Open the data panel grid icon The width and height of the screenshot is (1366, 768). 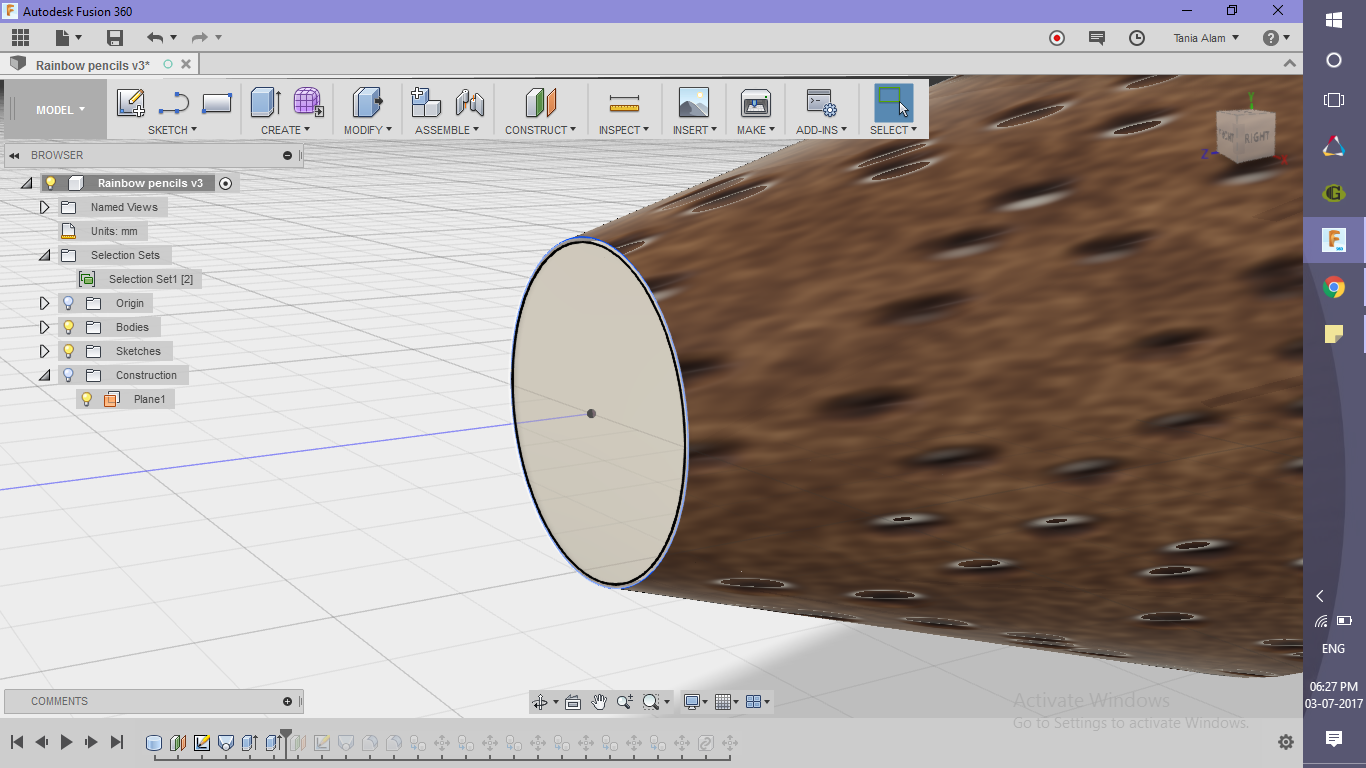pos(20,38)
